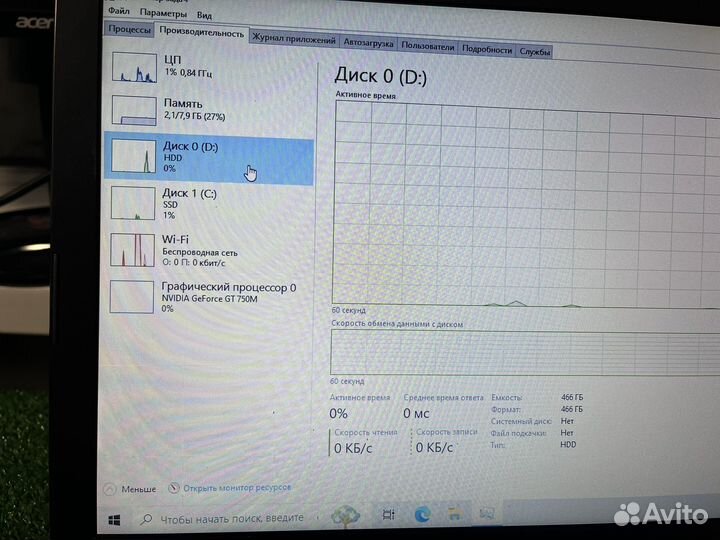This screenshot has height=540, width=720.
Task: Open File Explorer from the taskbar
Action: coord(454,514)
